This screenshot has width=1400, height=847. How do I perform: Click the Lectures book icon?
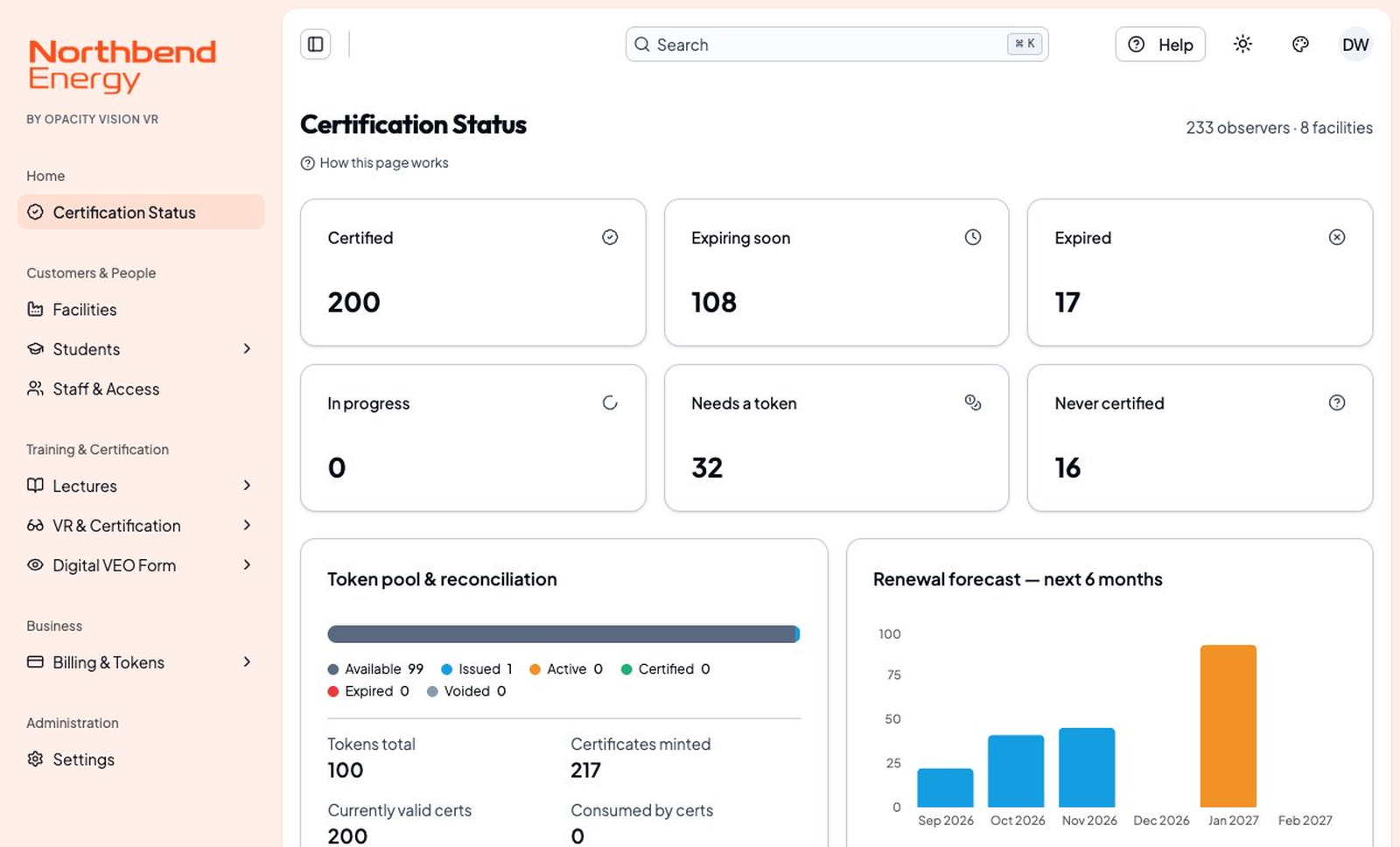tap(35, 485)
